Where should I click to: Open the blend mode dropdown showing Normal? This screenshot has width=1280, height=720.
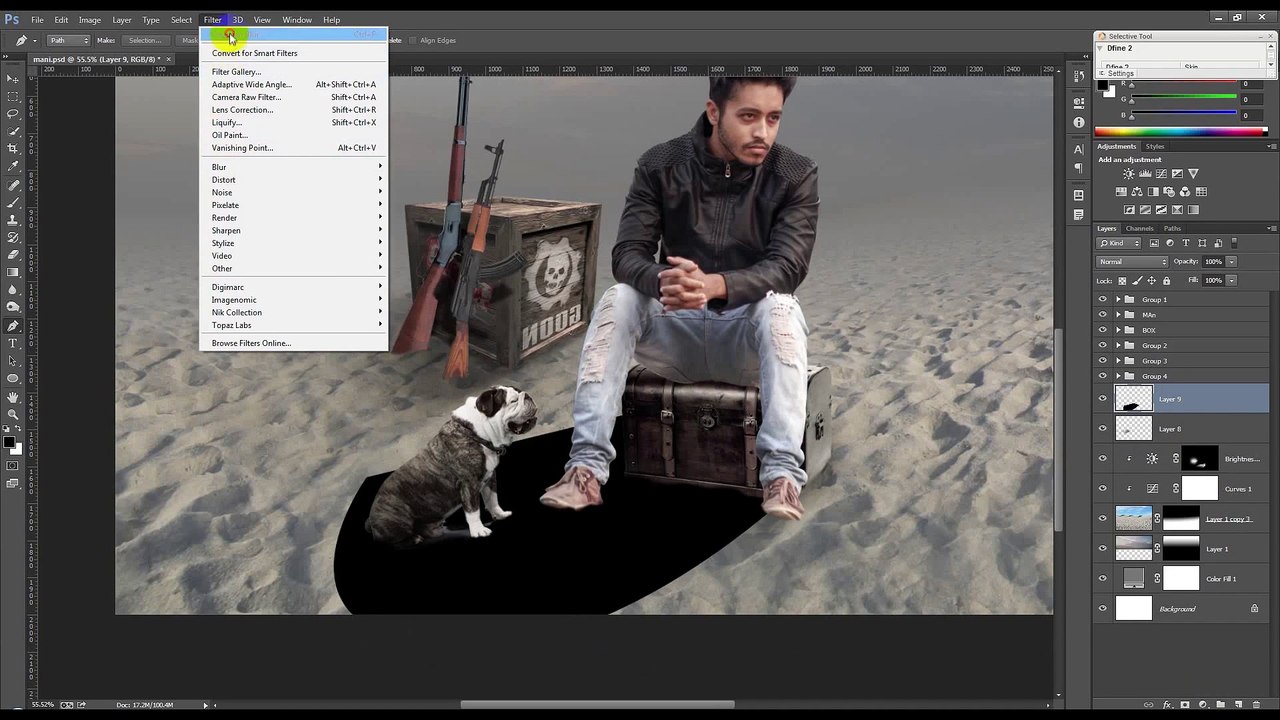click(1133, 262)
